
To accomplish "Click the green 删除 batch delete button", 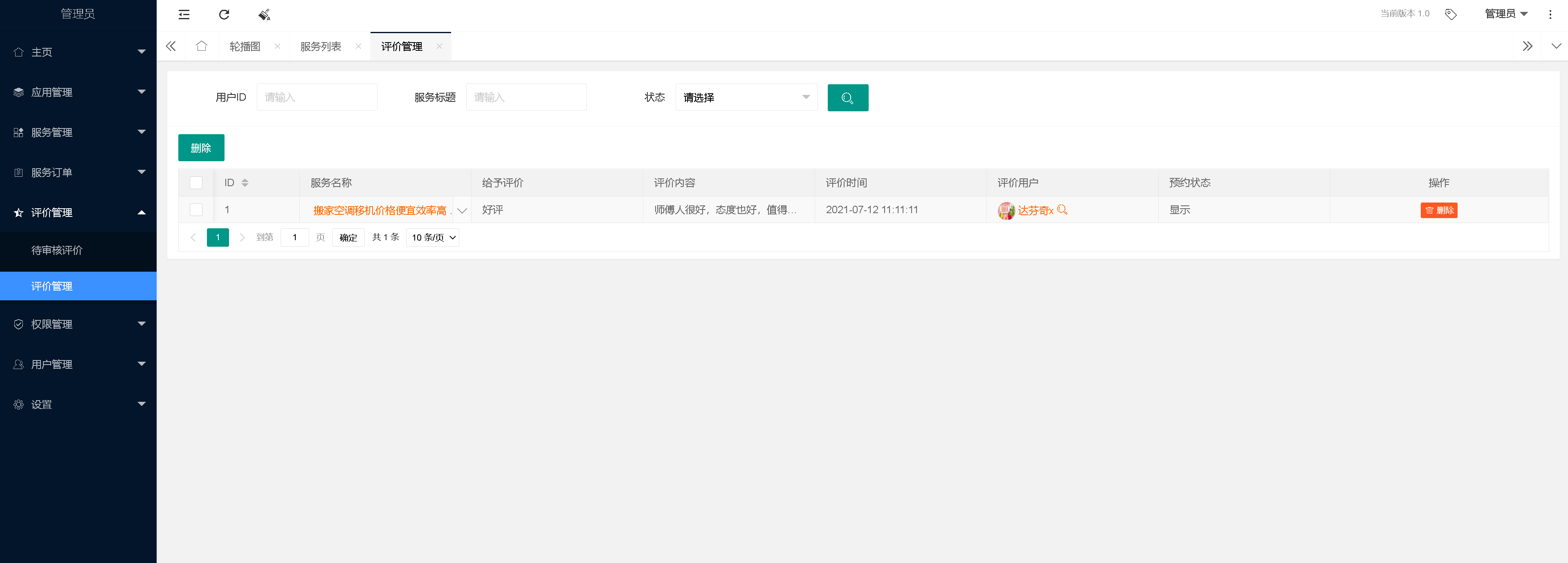I will pos(201,148).
